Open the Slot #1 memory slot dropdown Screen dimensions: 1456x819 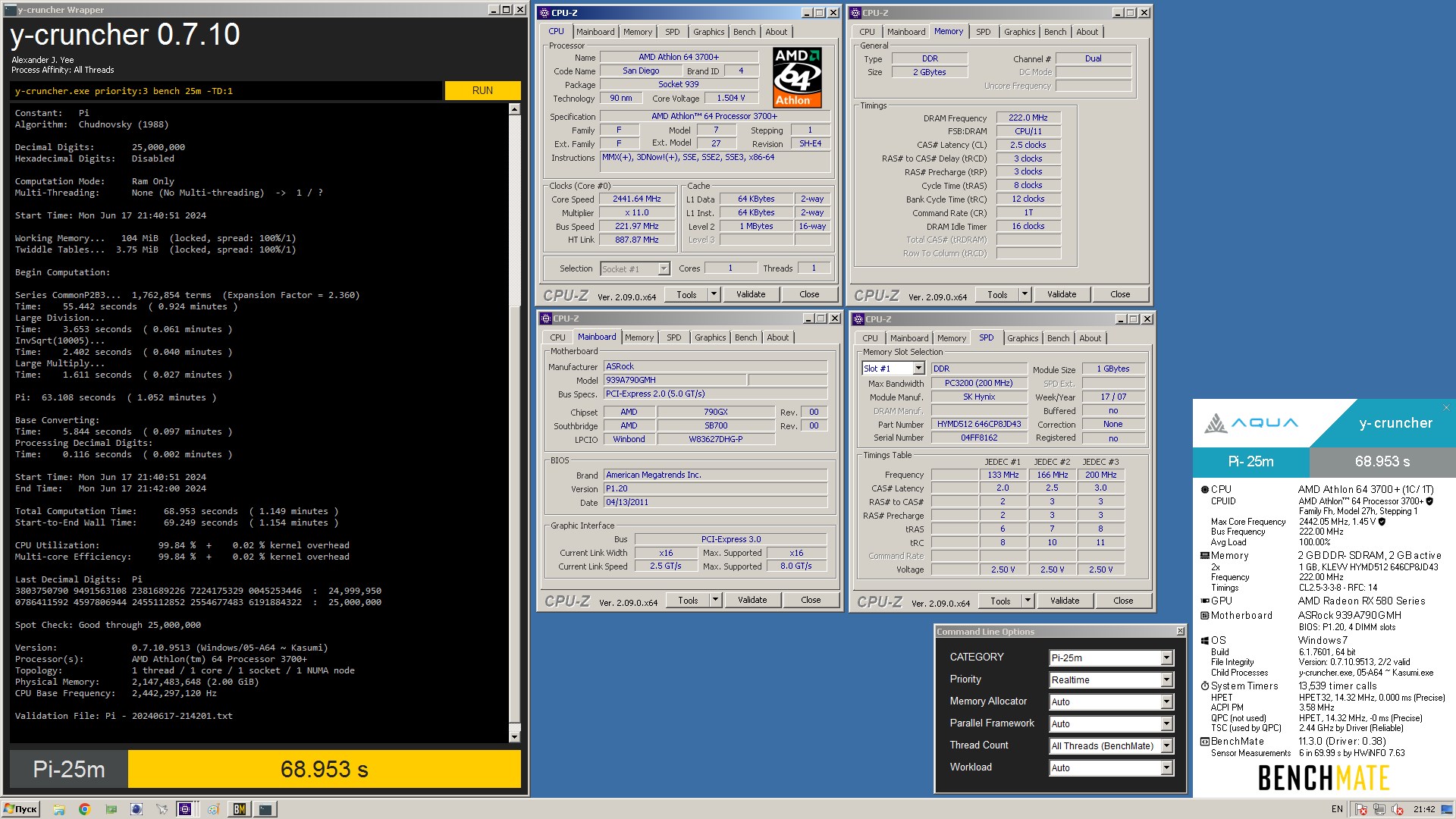pyautogui.click(x=918, y=369)
